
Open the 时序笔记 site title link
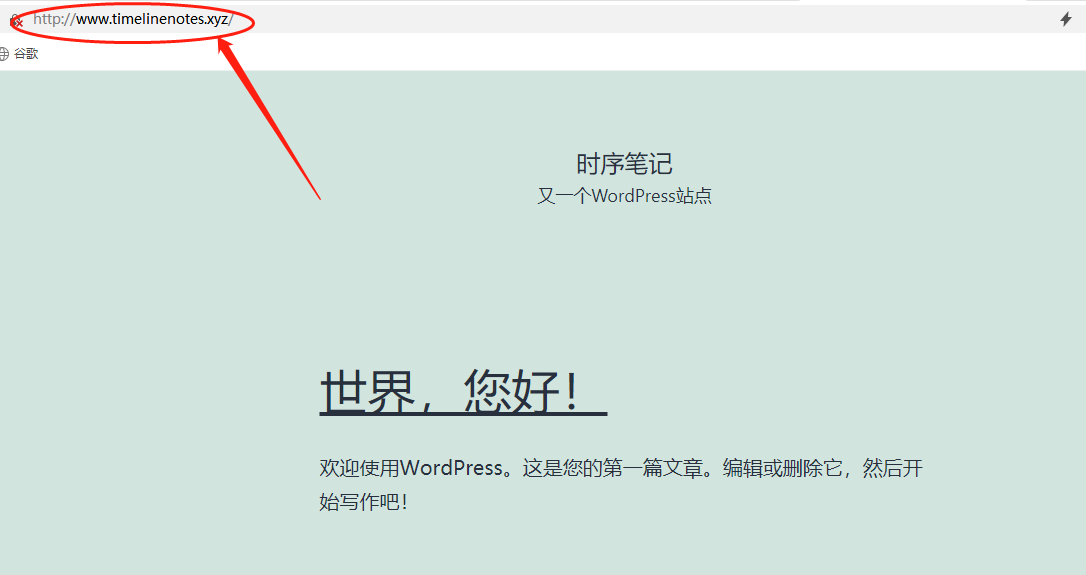[x=624, y=164]
